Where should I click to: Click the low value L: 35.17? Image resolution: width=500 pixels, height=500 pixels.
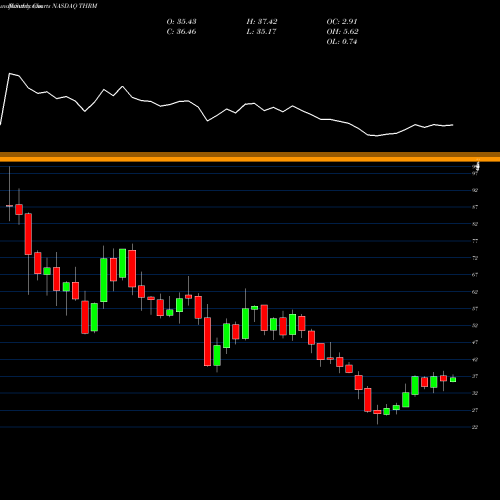[x=261, y=32]
